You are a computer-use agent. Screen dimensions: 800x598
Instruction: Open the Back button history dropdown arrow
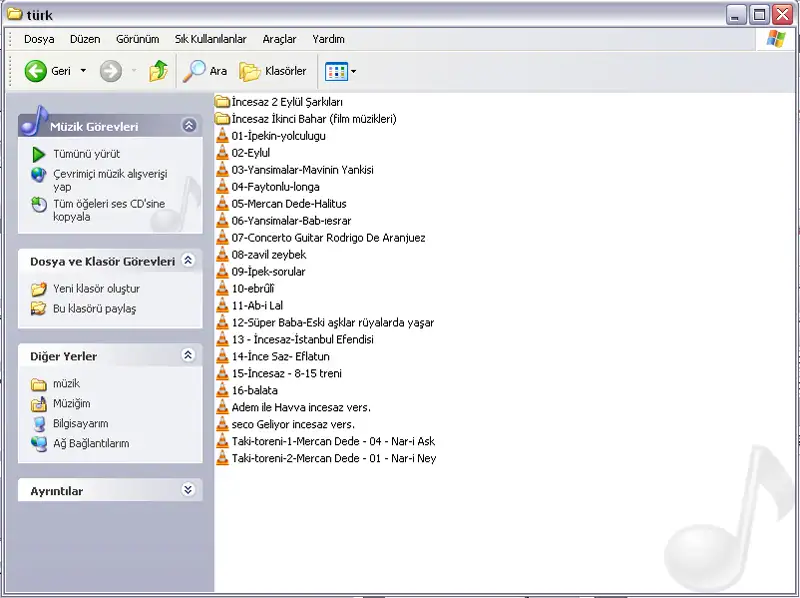coord(83,71)
